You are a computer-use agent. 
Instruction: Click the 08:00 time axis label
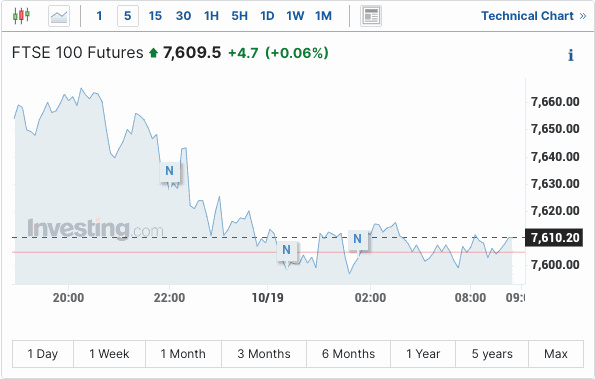[471, 298]
